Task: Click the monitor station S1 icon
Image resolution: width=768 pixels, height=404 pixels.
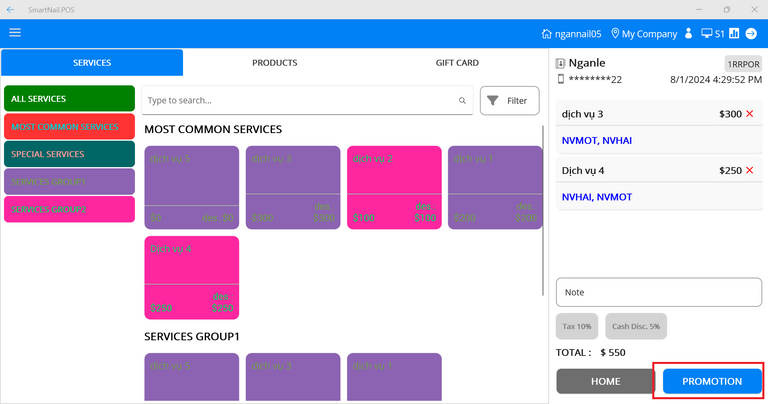Action: click(707, 33)
